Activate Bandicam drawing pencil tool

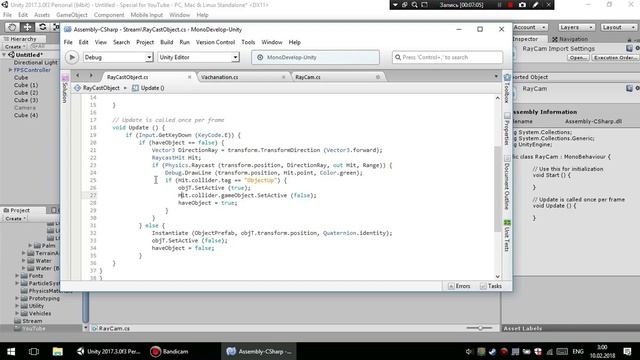536,5
